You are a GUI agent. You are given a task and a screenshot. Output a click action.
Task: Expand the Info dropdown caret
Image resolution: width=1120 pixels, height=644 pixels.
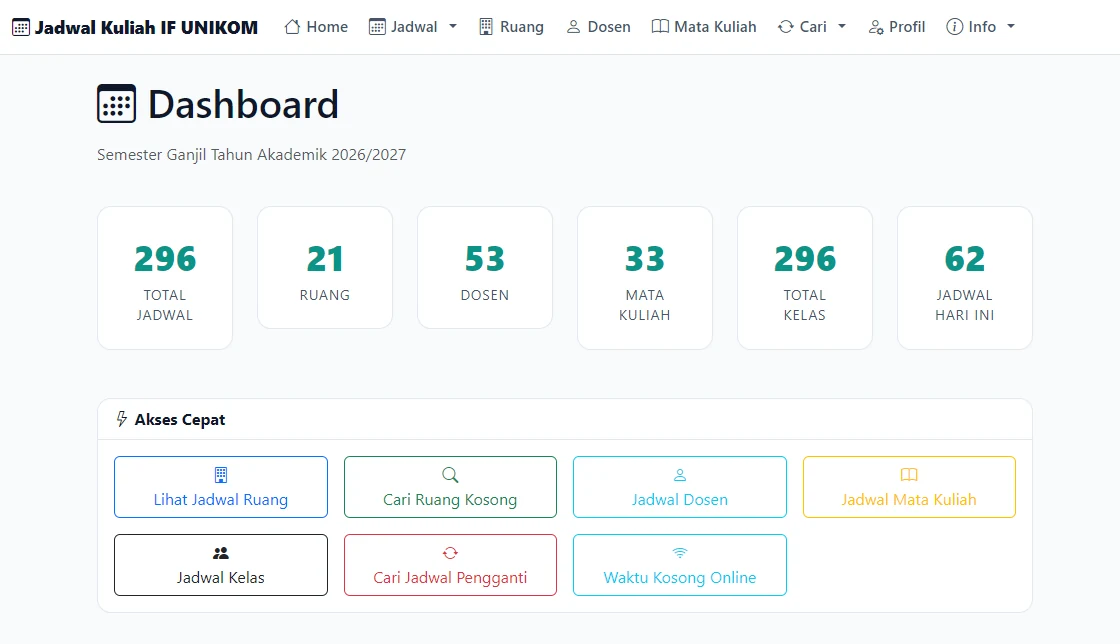click(x=1011, y=26)
